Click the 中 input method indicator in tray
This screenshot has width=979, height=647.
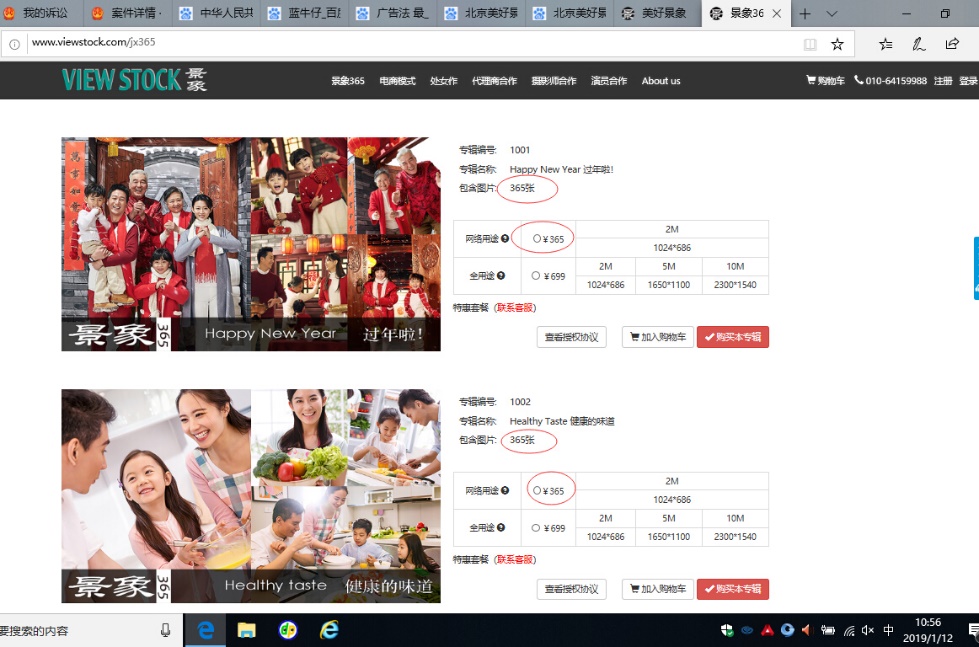889,630
